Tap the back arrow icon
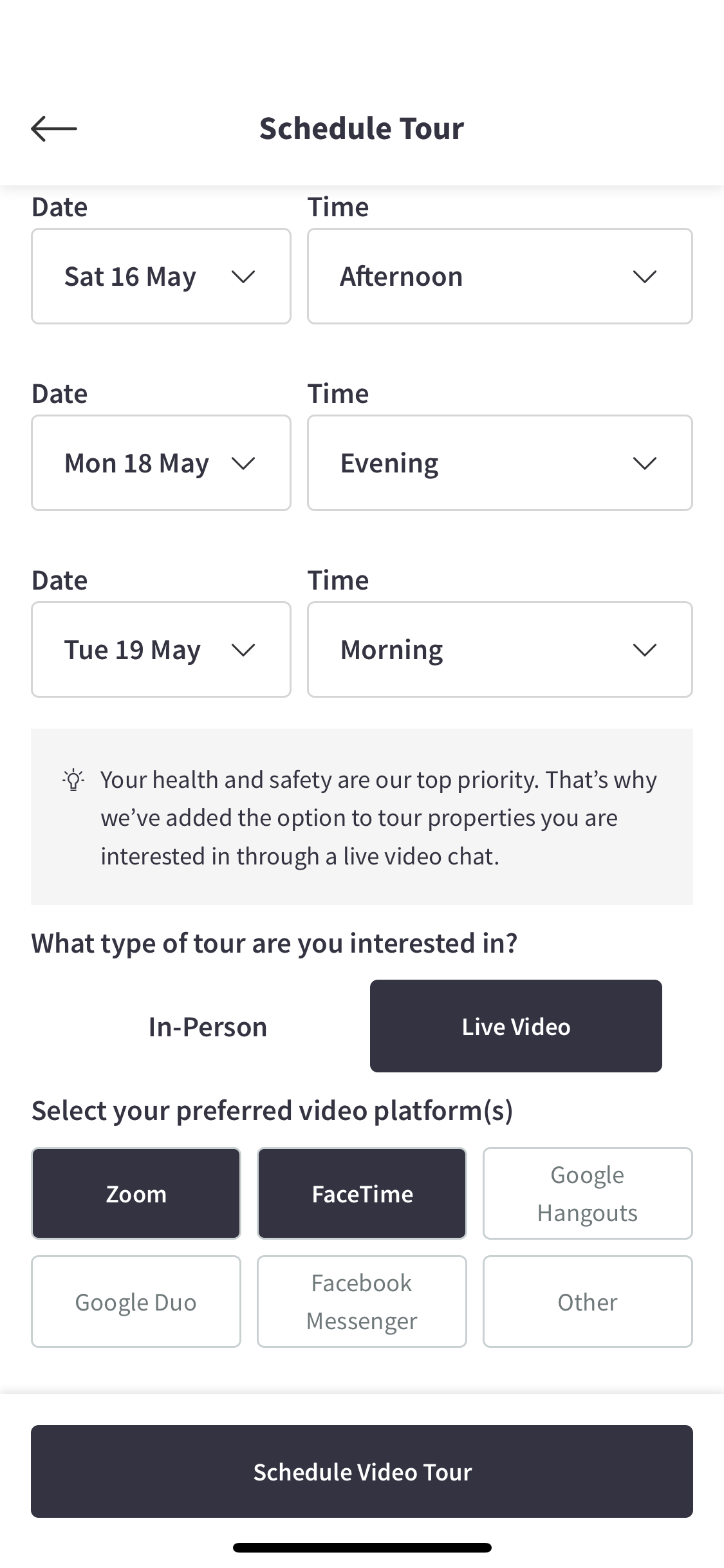This screenshot has height=1568, width=724. (54, 129)
